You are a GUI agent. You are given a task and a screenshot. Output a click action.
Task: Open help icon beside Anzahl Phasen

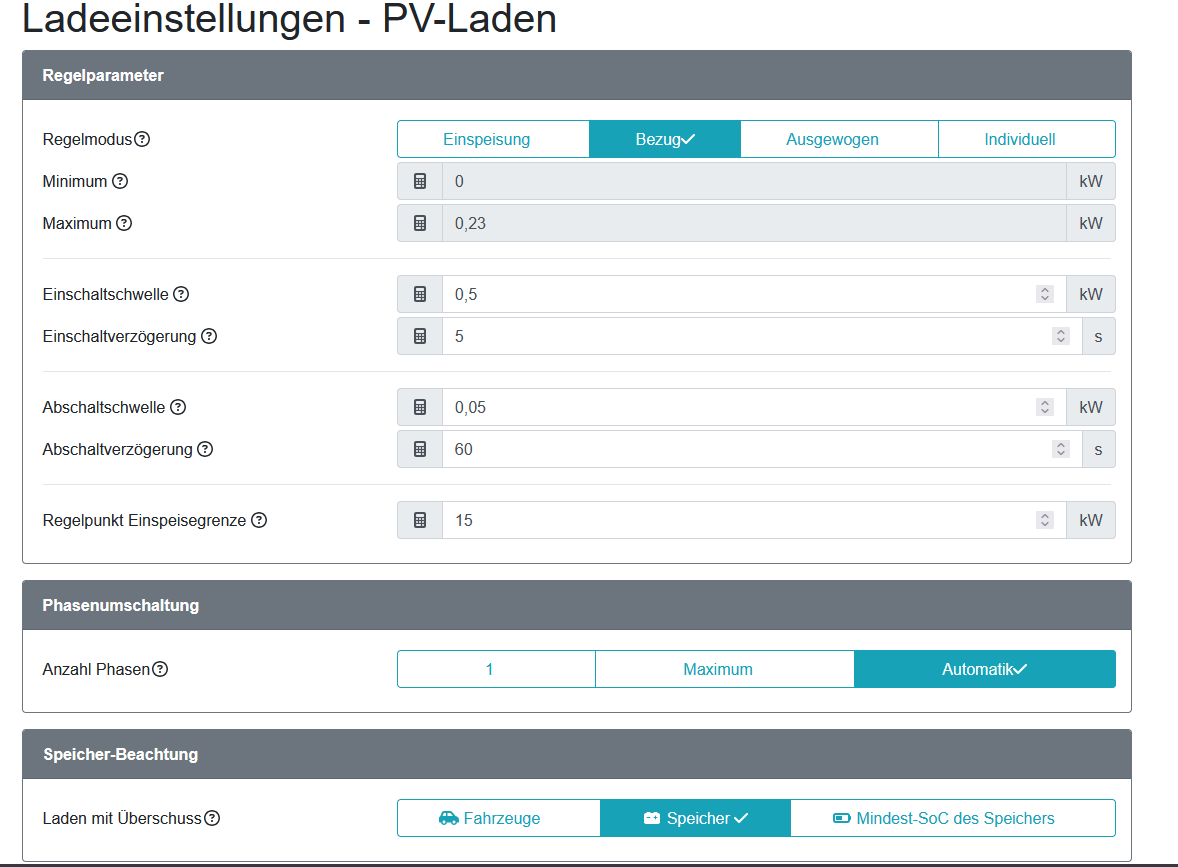pyautogui.click(x=160, y=669)
